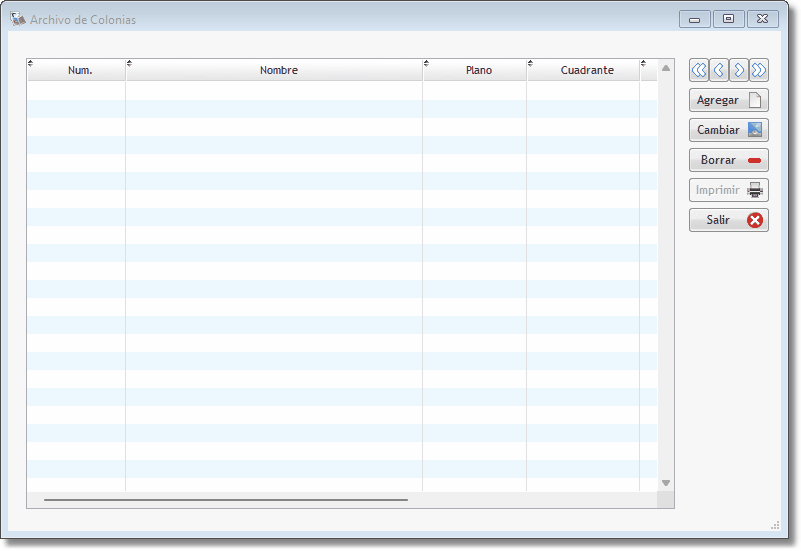Toggle sort arrows on the Plano column
The height and width of the screenshot is (551, 801).
[x=427, y=64]
